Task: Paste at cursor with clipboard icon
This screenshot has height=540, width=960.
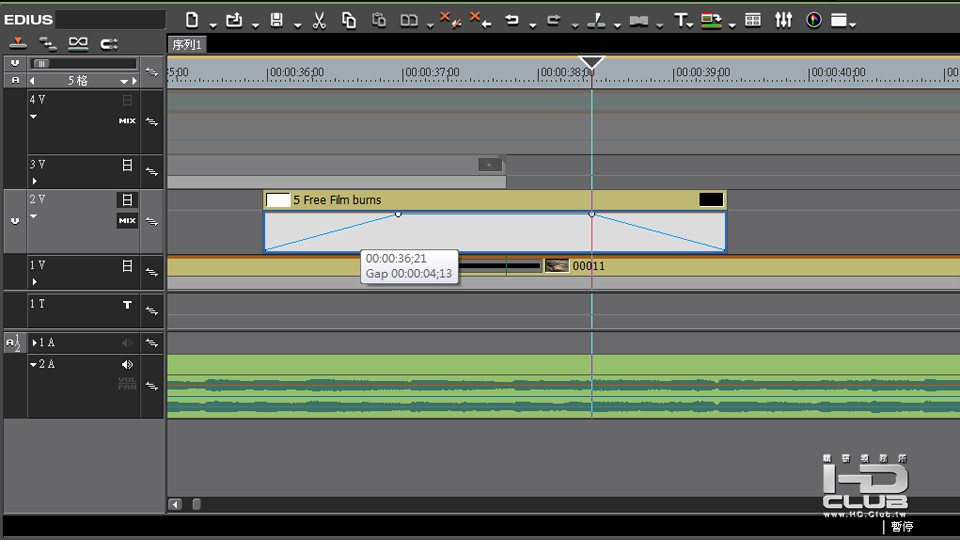Action: point(379,20)
